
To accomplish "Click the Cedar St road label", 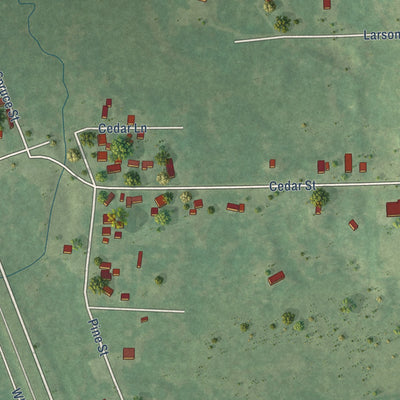I will tap(292, 186).
